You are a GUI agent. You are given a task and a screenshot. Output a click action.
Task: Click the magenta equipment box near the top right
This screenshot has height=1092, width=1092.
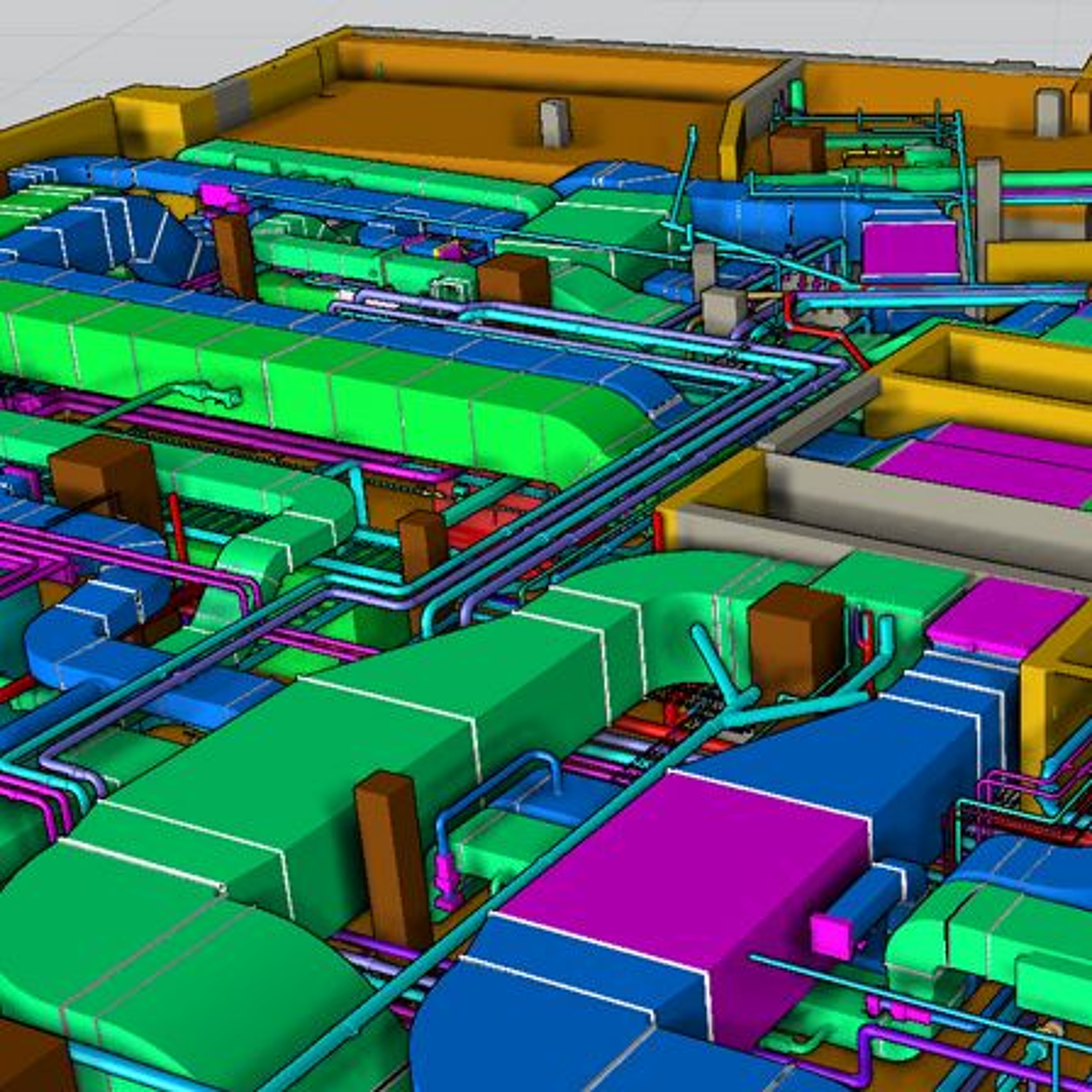909,248
